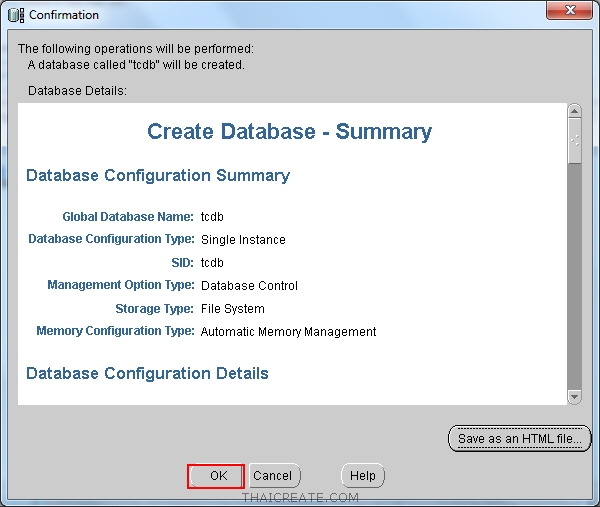Click the Confirmation title bar database icon

(16, 15)
